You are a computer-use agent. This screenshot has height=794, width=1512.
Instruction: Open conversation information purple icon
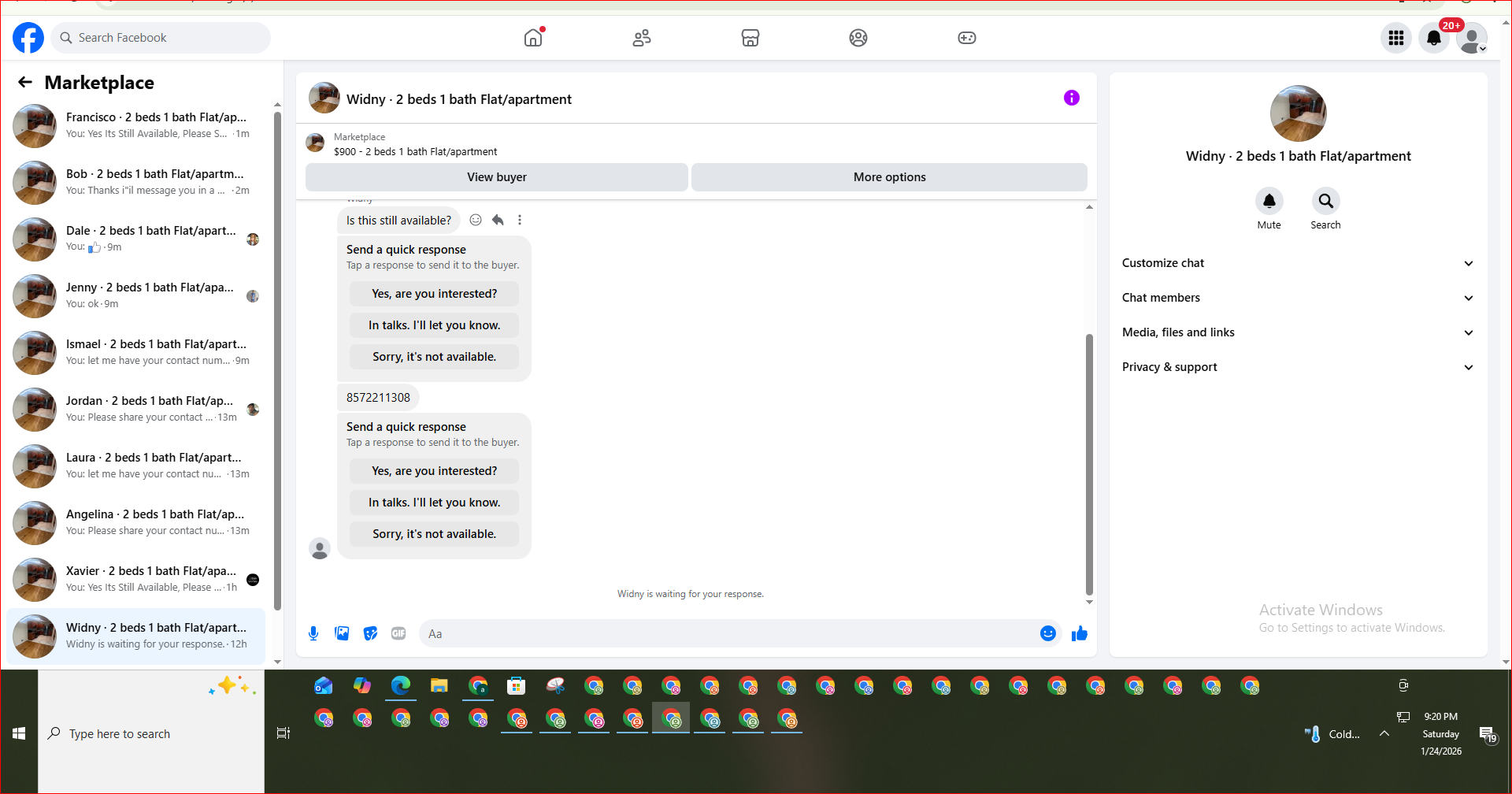[1072, 98]
